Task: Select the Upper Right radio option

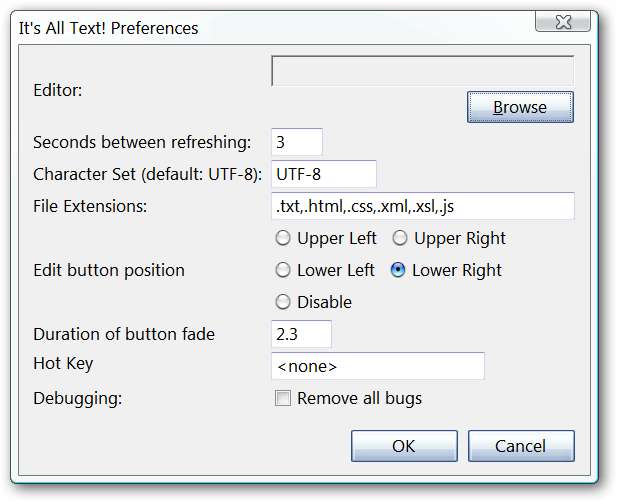Action: [399, 238]
